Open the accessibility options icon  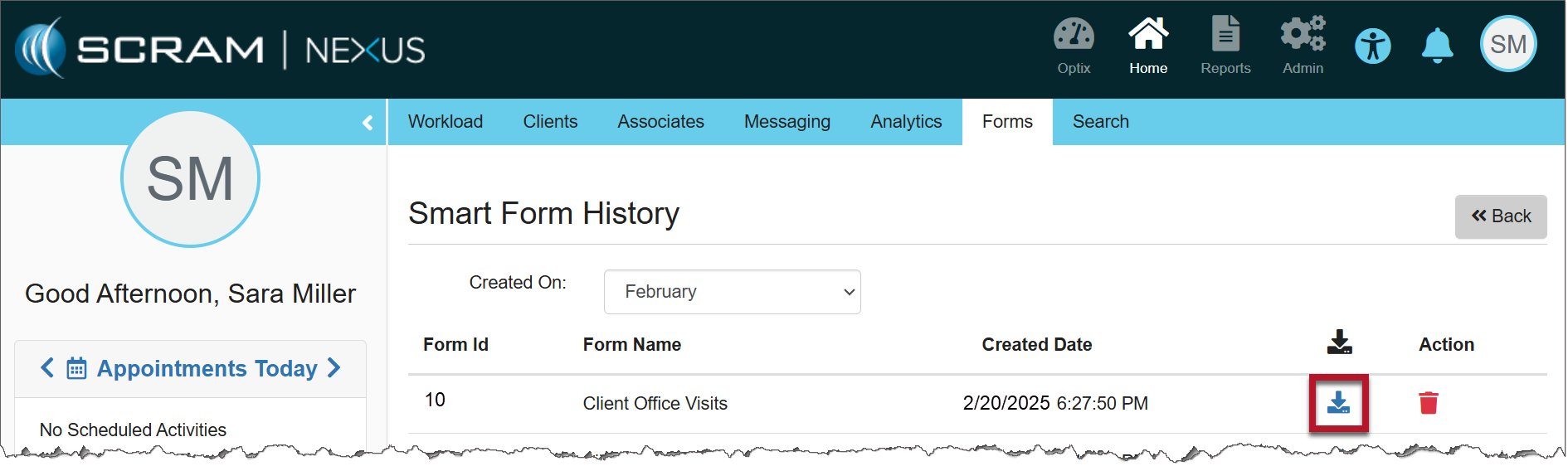[1373, 46]
